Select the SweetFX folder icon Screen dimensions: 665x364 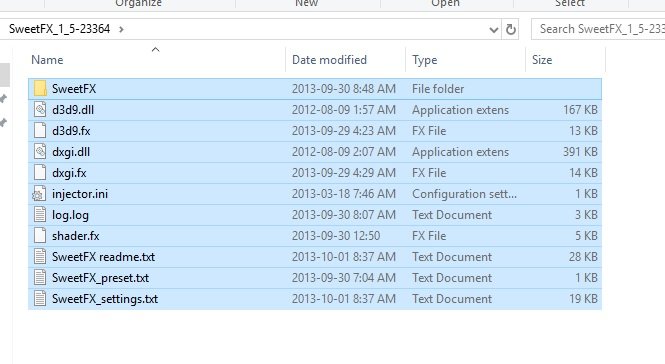[x=40, y=89]
